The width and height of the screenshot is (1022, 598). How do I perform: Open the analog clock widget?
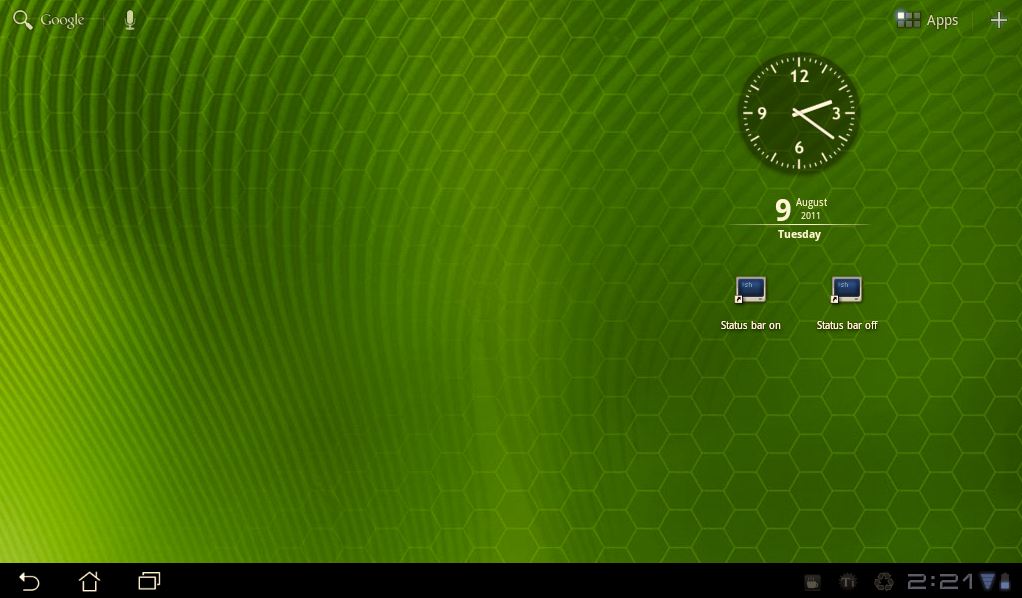point(799,112)
